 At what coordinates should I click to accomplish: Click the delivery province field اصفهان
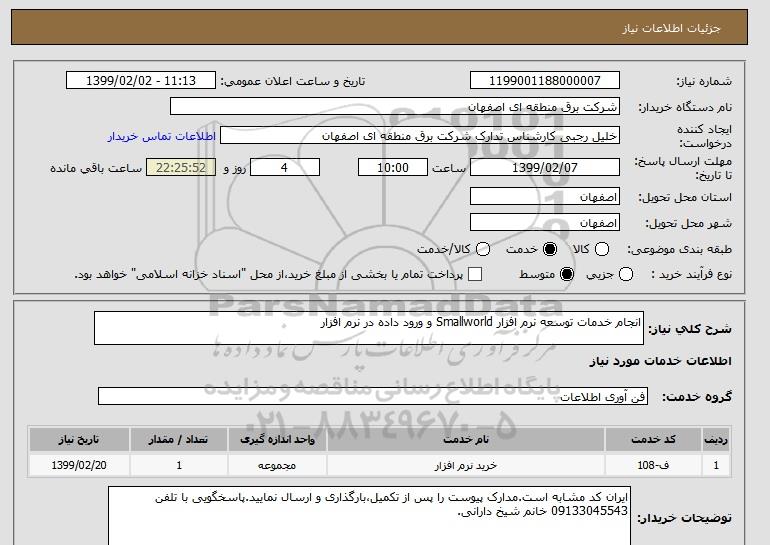(x=545, y=196)
